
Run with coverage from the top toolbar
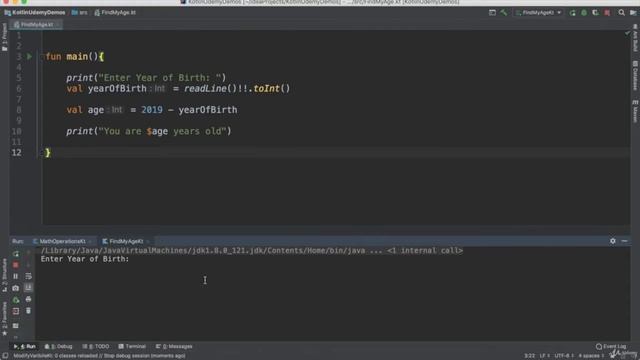tap(596, 13)
